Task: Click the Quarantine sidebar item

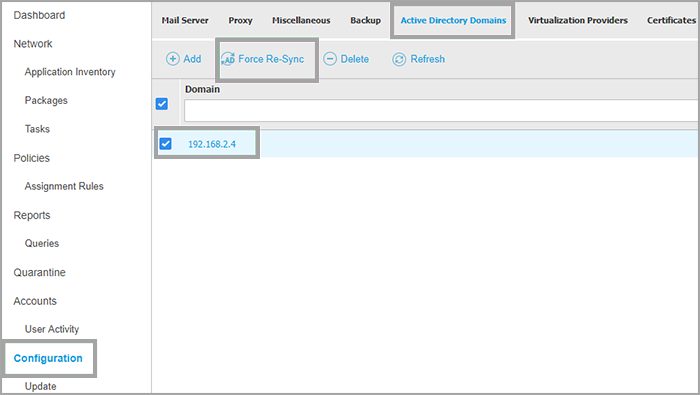Action: (x=39, y=272)
